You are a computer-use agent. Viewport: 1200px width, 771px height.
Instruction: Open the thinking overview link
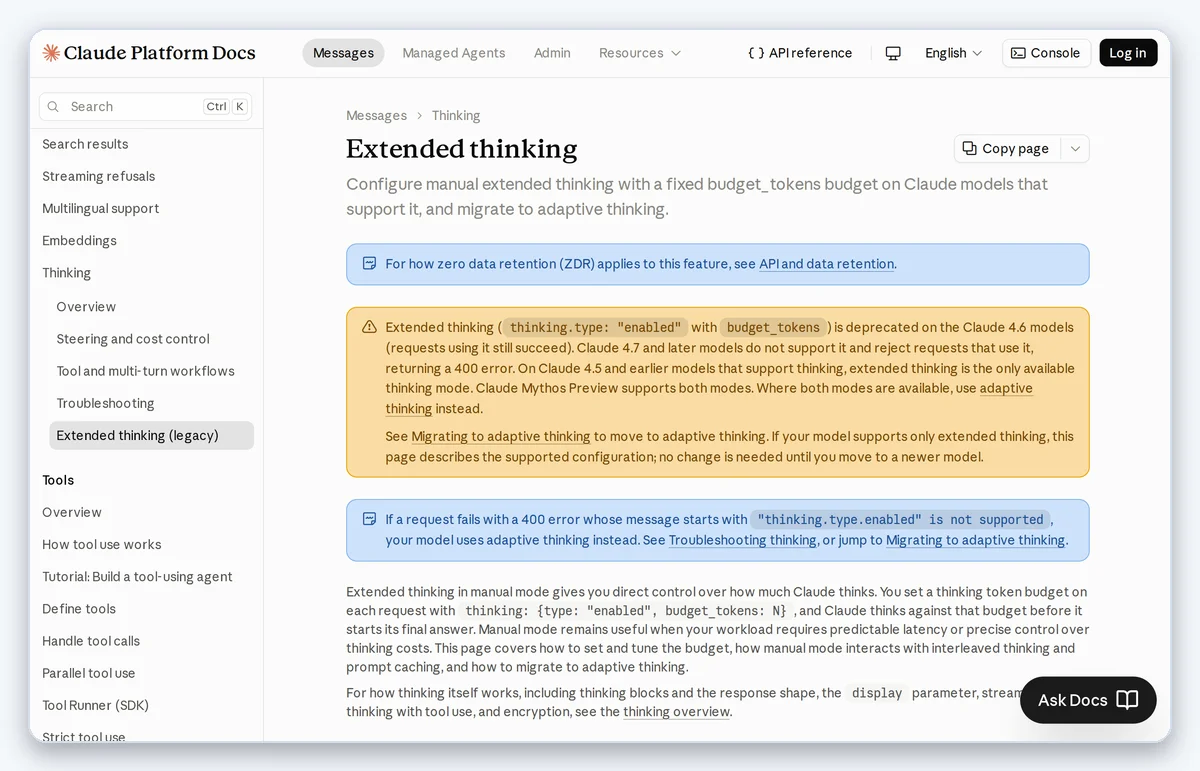coord(677,712)
